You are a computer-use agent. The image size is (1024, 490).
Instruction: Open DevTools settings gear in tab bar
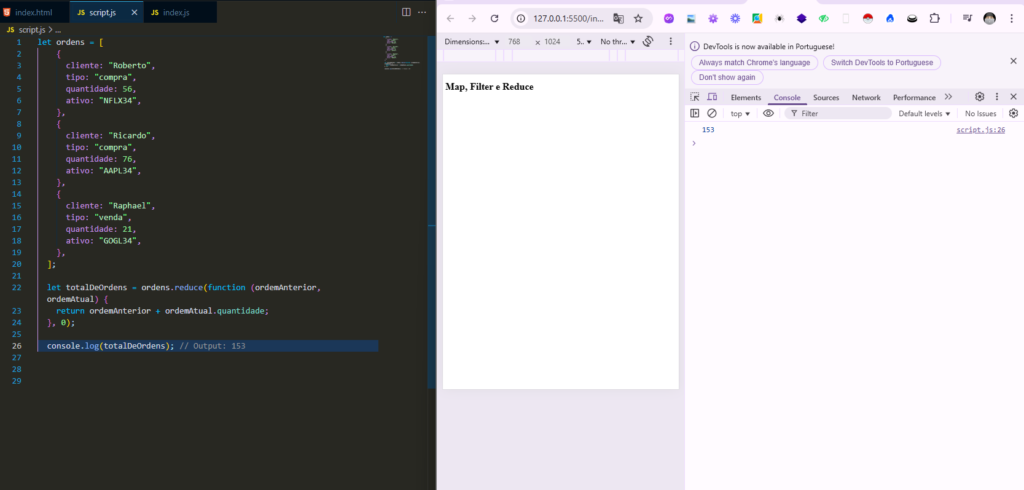pos(980,97)
